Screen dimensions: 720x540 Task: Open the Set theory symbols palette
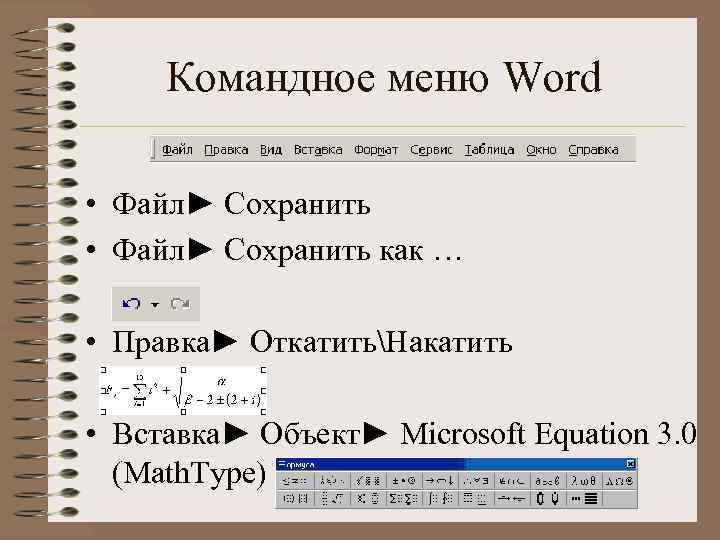point(512,481)
